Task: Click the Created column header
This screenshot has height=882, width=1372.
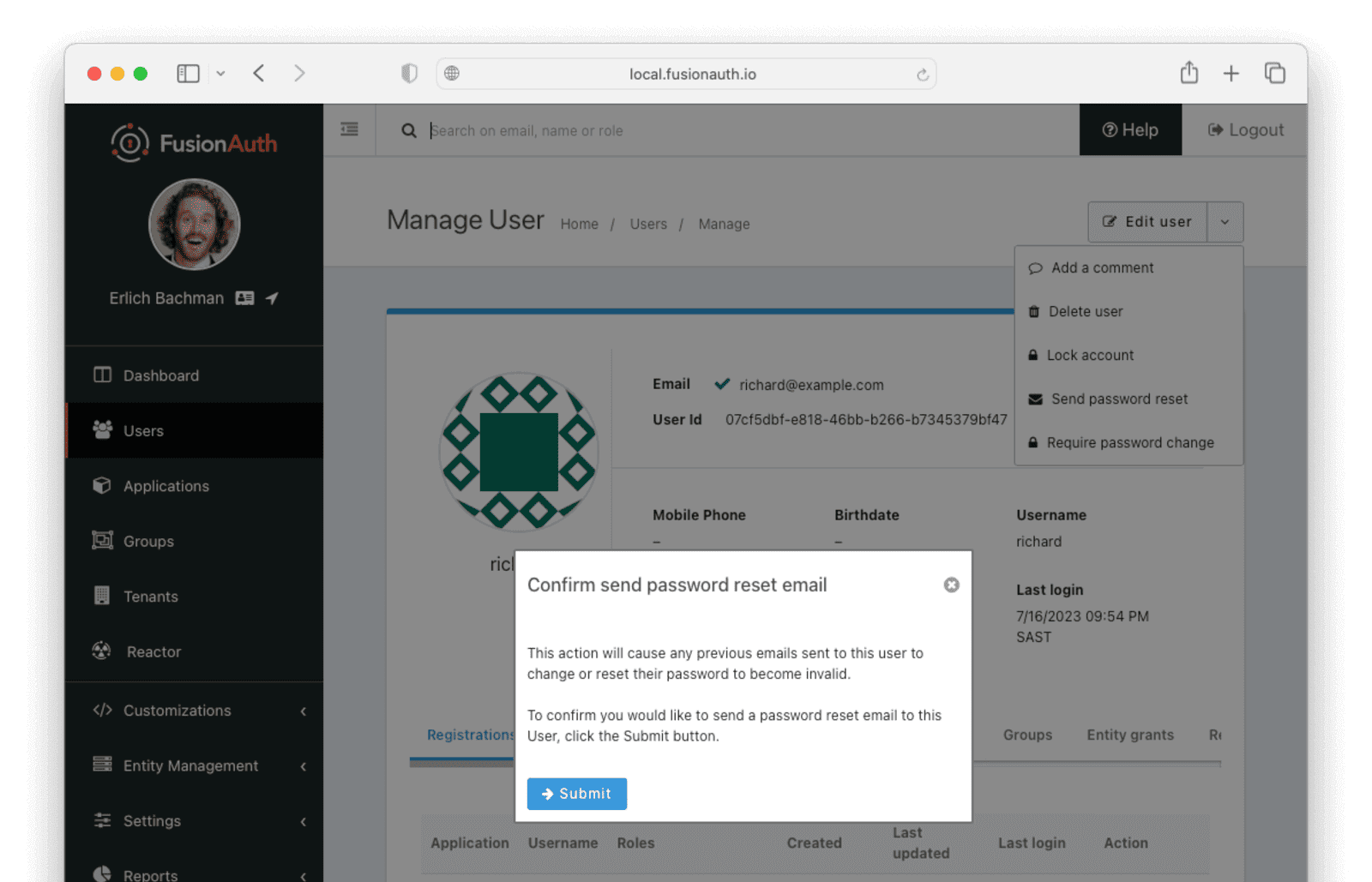Action: coord(814,843)
